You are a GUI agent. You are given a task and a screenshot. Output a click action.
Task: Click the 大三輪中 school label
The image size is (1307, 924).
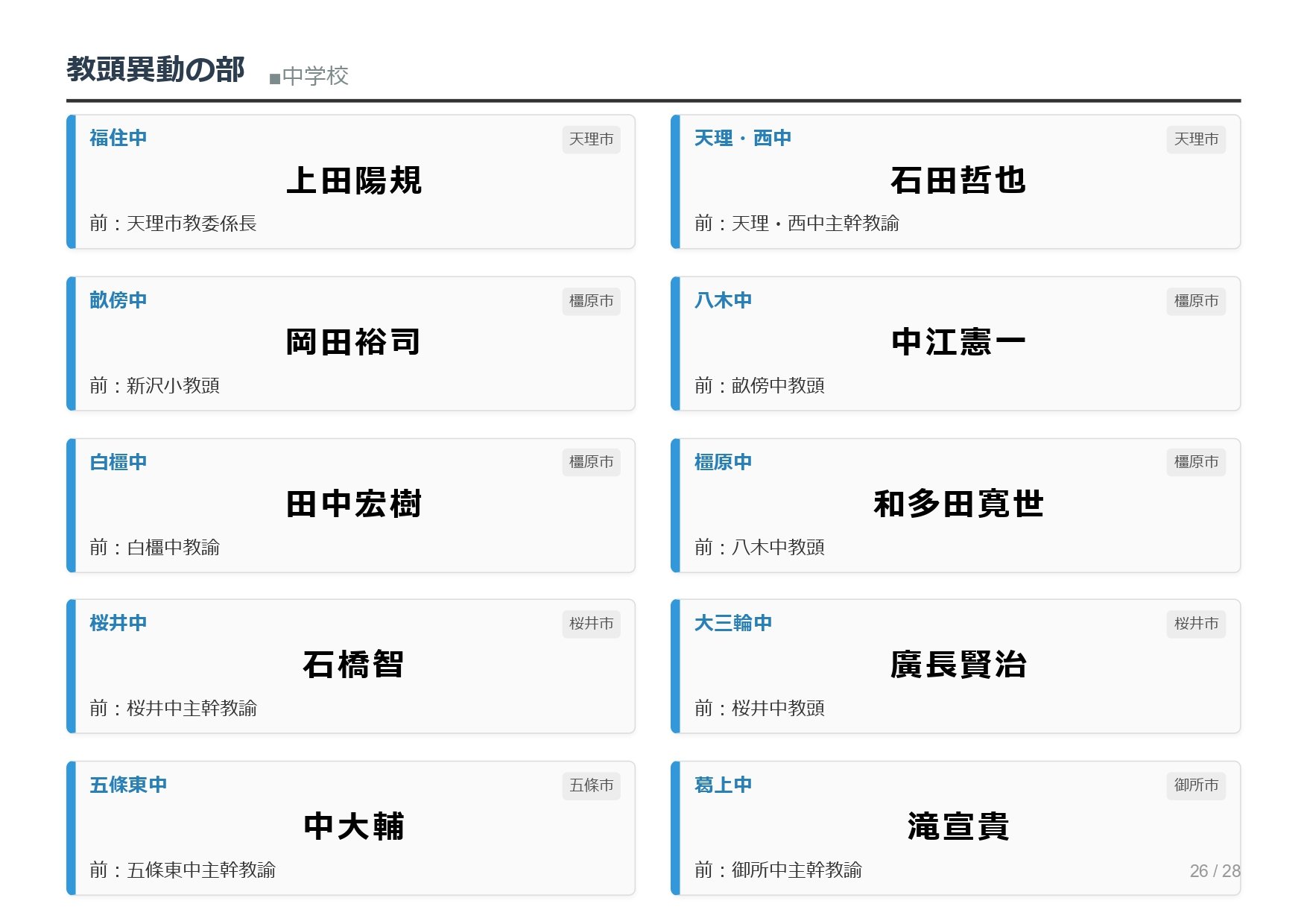(732, 623)
